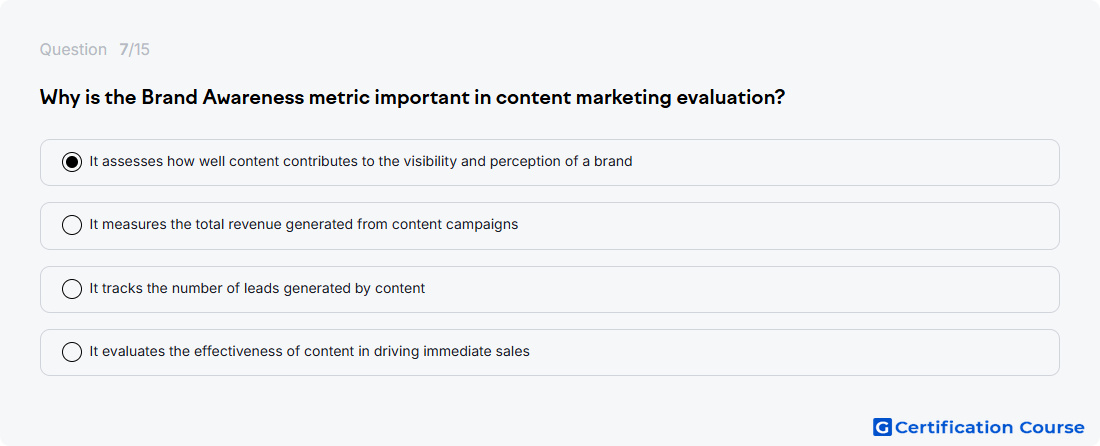The image size is (1100, 446).
Task: Pick the driving immediate sales radio button
Action: click(x=72, y=352)
